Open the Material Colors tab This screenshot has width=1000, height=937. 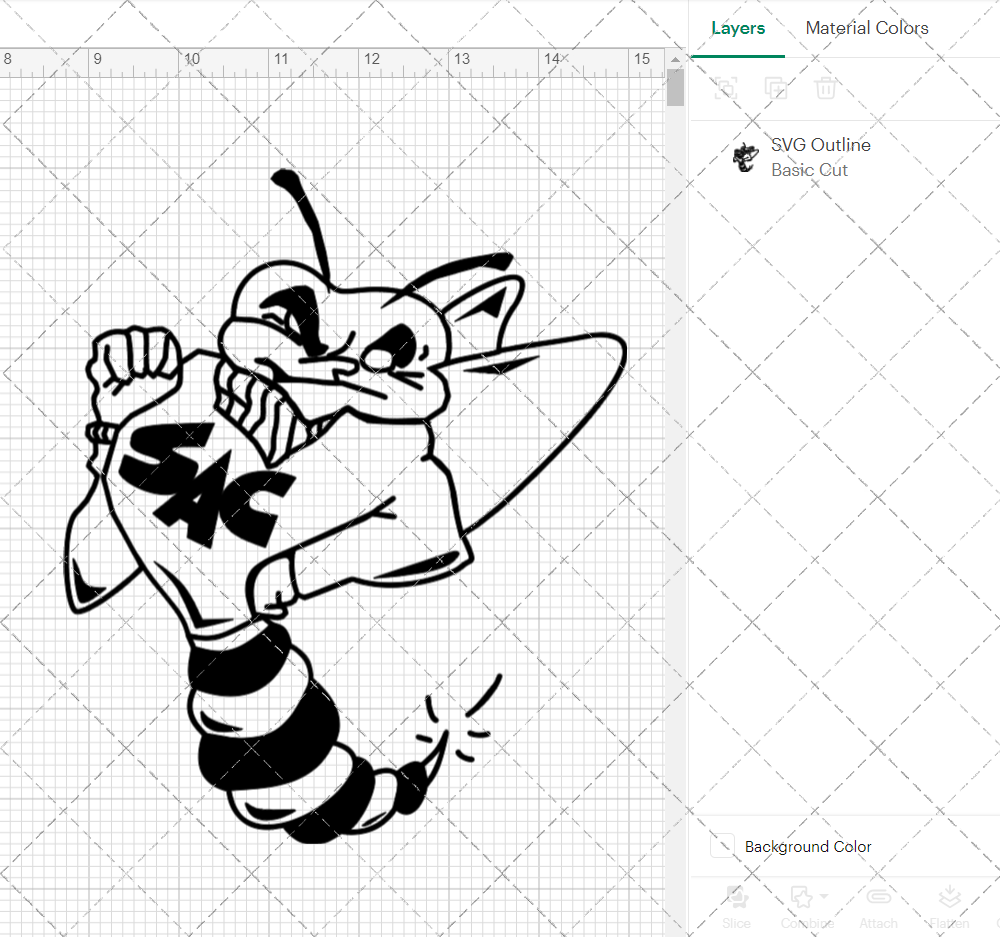point(867,28)
